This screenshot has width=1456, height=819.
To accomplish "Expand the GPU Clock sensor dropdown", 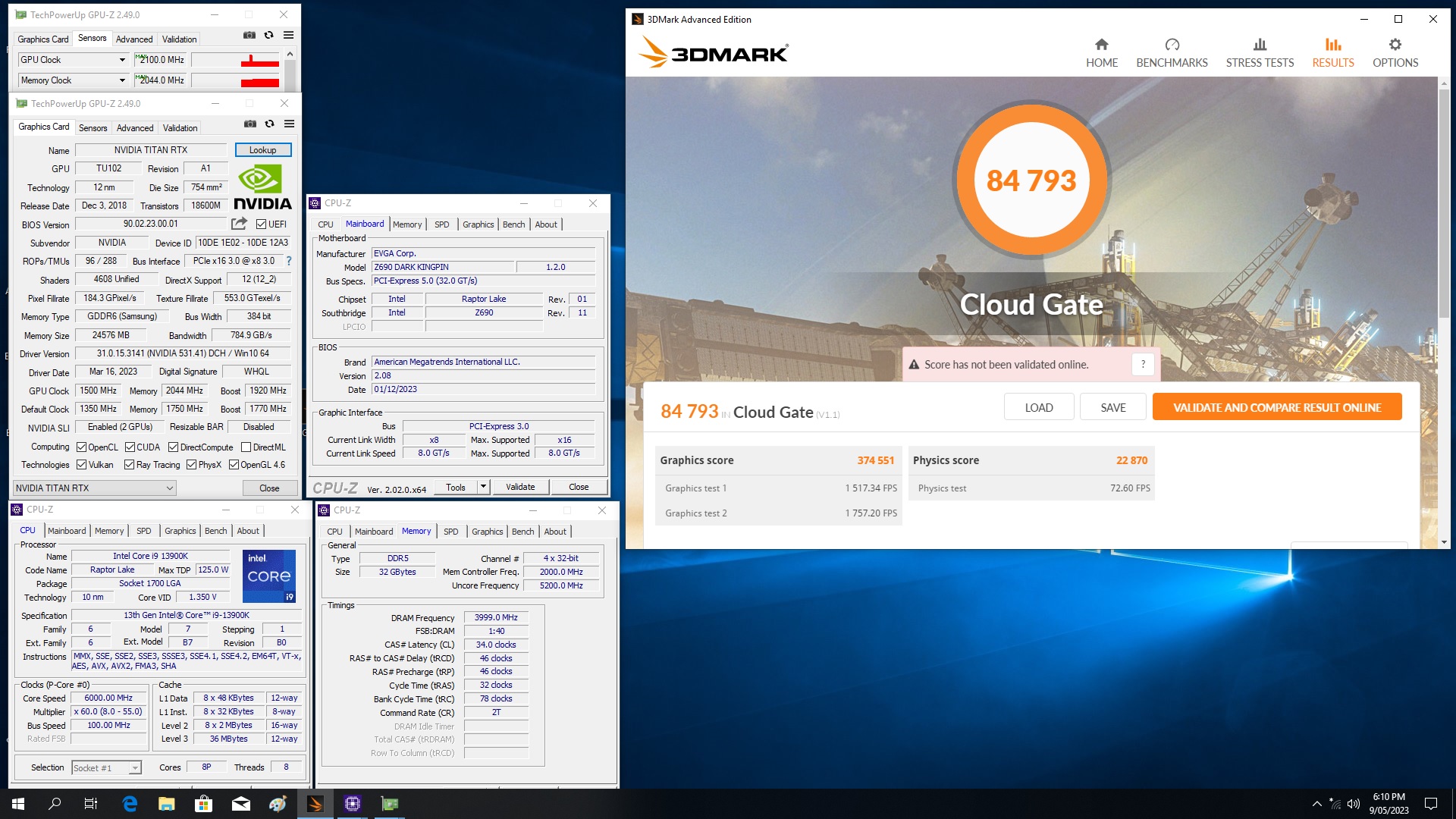I will tap(122, 60).
